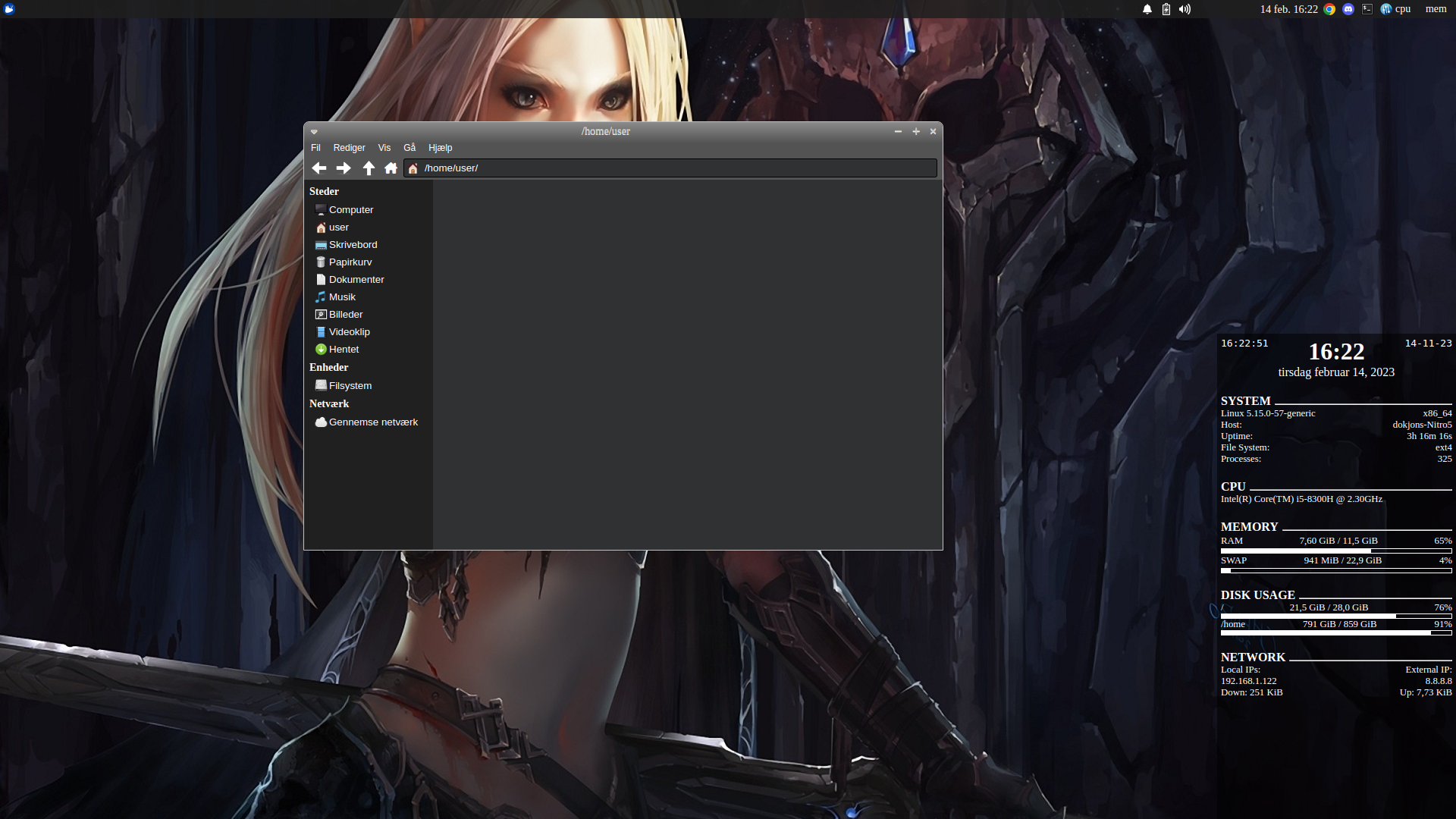Click the large 16:22 clock on the desktop widget
This screenshot has height=819, width=1456.
[x=1336, y=352]
